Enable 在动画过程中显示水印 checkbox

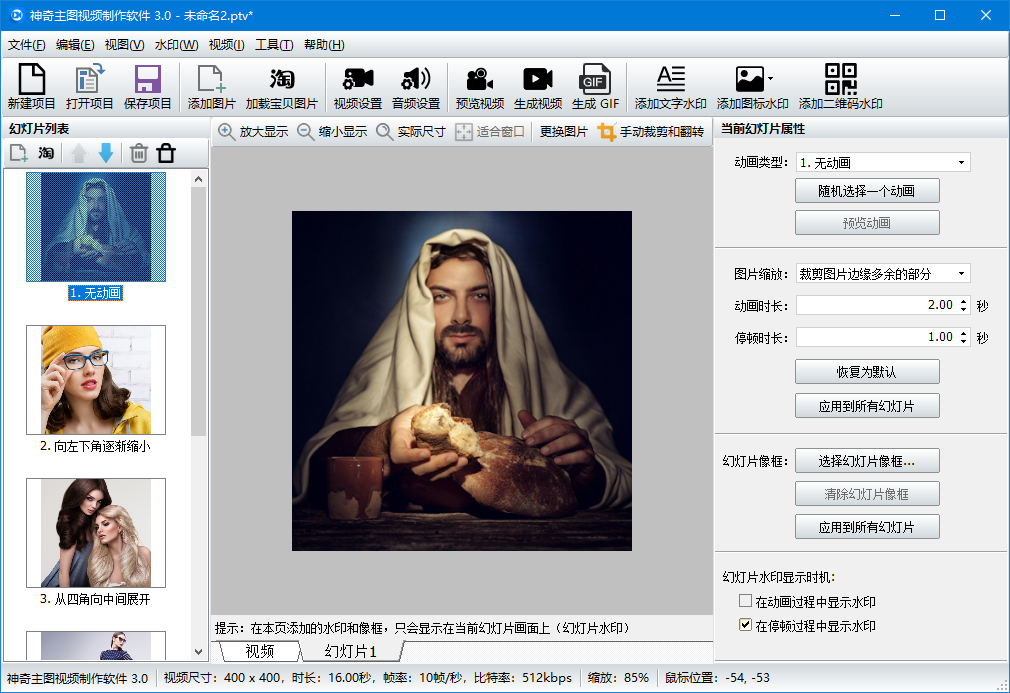(x=745, y=600)
